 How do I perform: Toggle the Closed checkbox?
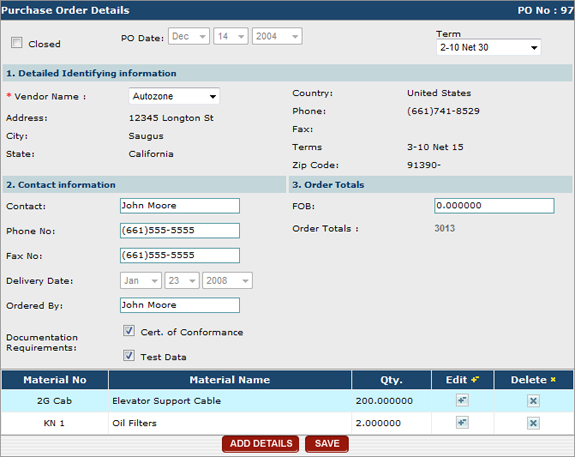tap(17, 43)
